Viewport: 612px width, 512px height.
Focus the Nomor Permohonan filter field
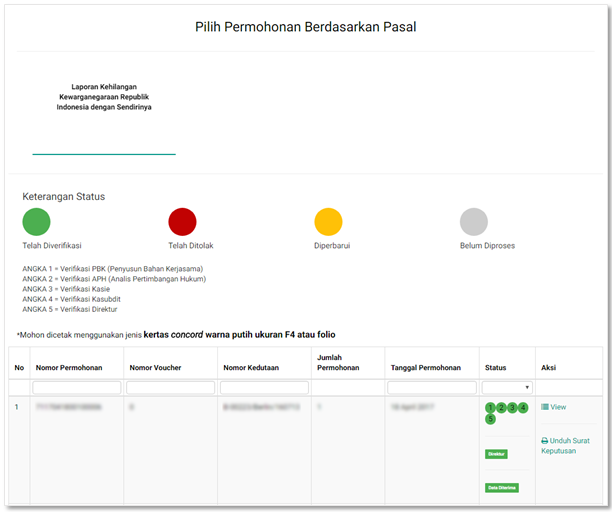tap(77, 387)
